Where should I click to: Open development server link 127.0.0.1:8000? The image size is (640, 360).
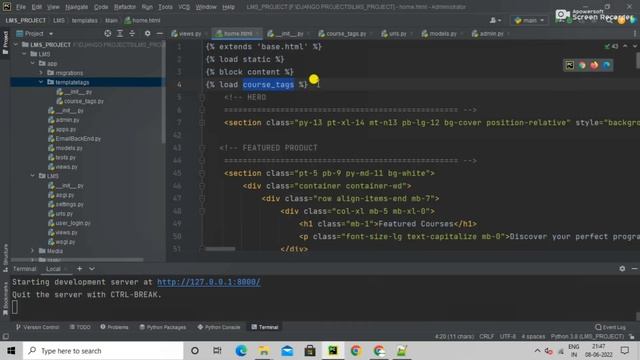[x=209, y=282]
